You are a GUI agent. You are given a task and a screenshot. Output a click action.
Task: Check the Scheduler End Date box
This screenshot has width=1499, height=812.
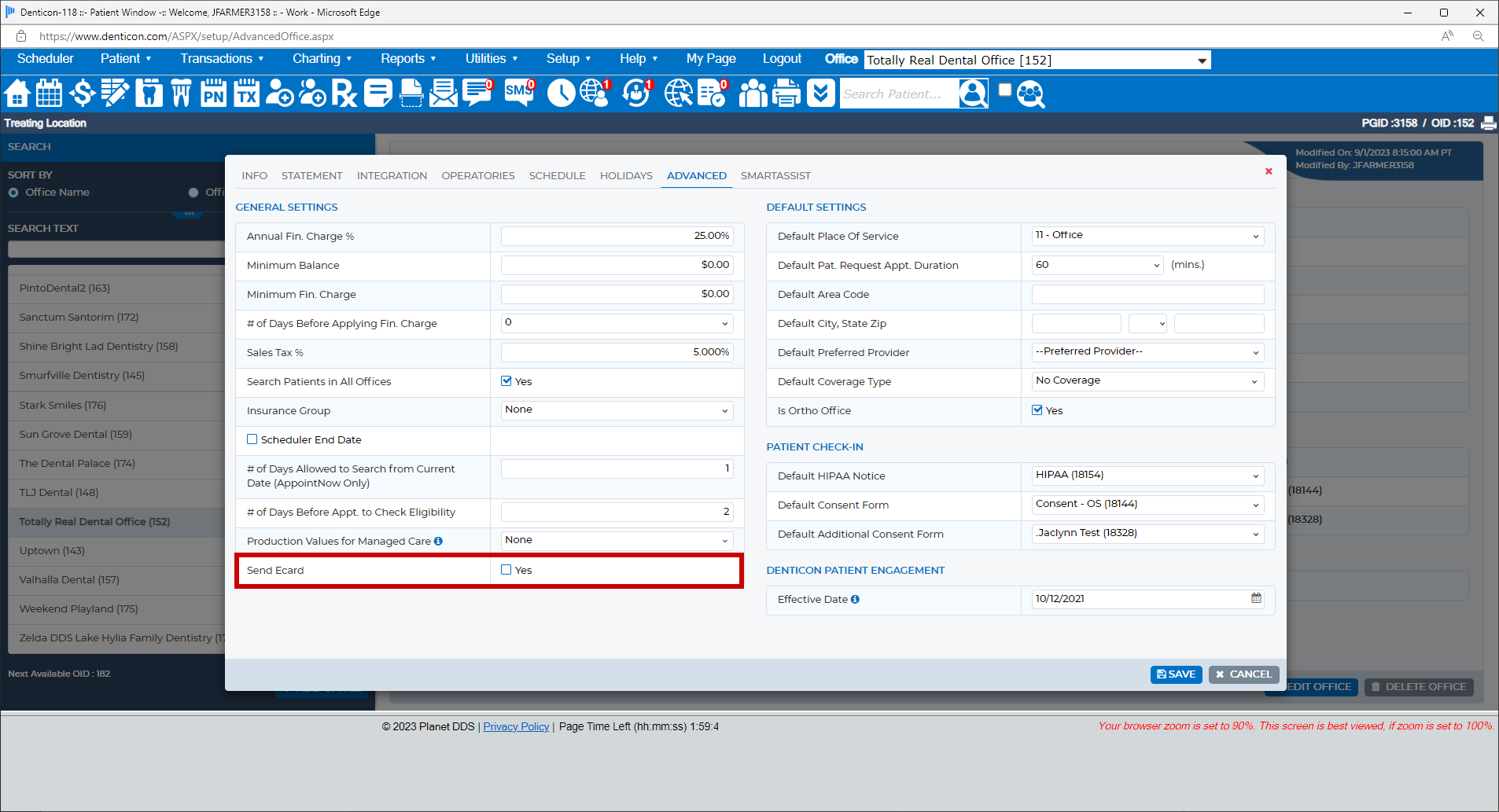coord(252,439)
